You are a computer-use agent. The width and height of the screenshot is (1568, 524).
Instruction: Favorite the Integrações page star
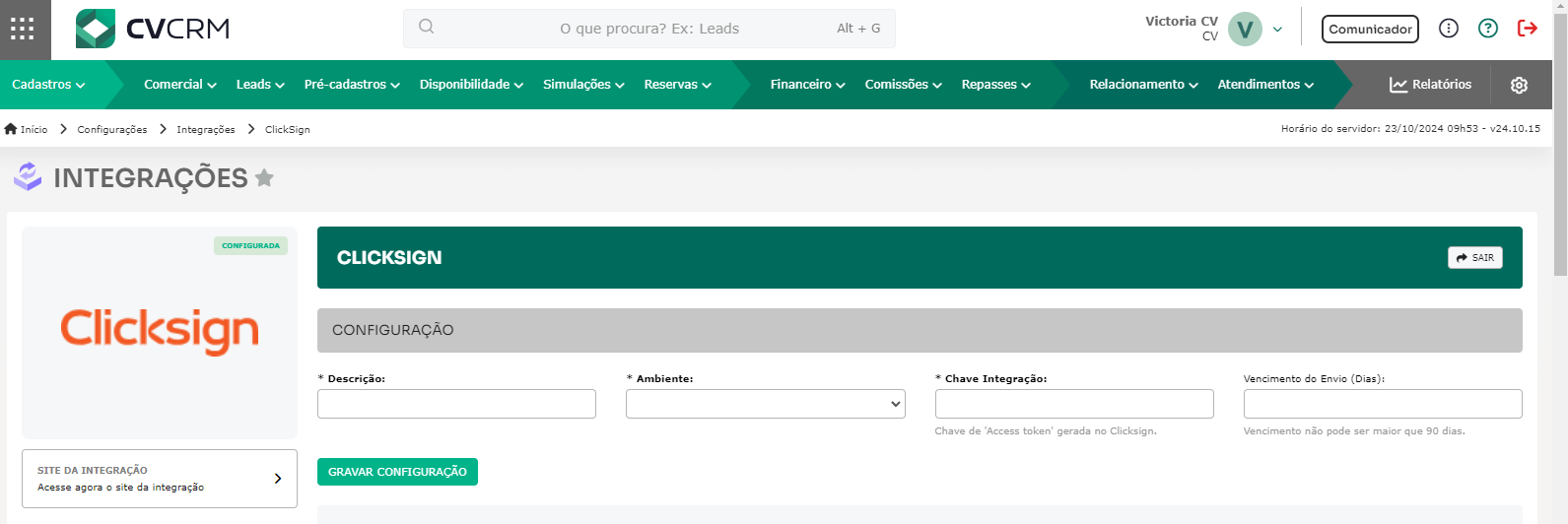[264, 178]
